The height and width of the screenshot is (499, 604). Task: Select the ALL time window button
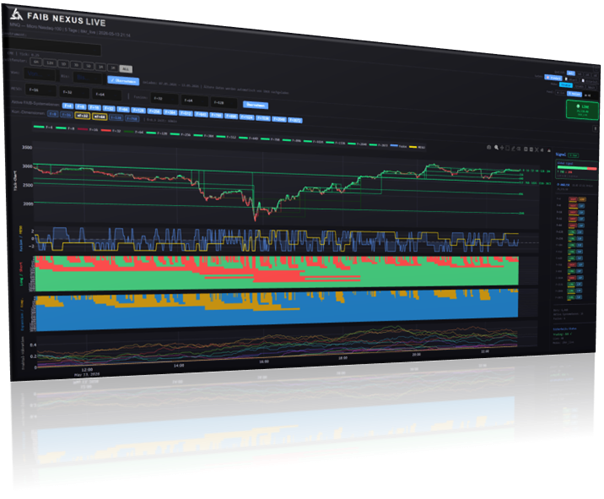[x=126, y=69]
